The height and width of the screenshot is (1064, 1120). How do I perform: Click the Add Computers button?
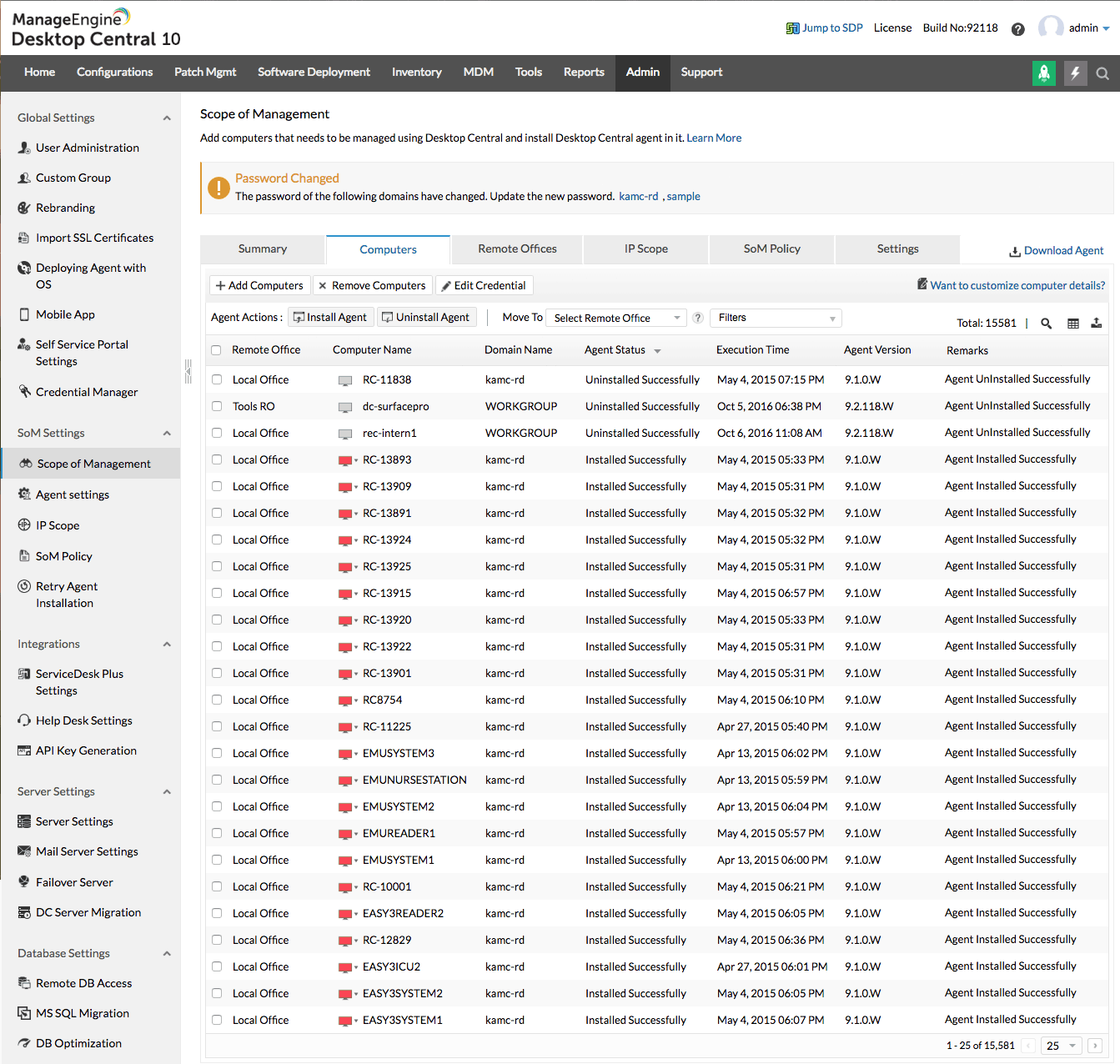click(259, 285)
